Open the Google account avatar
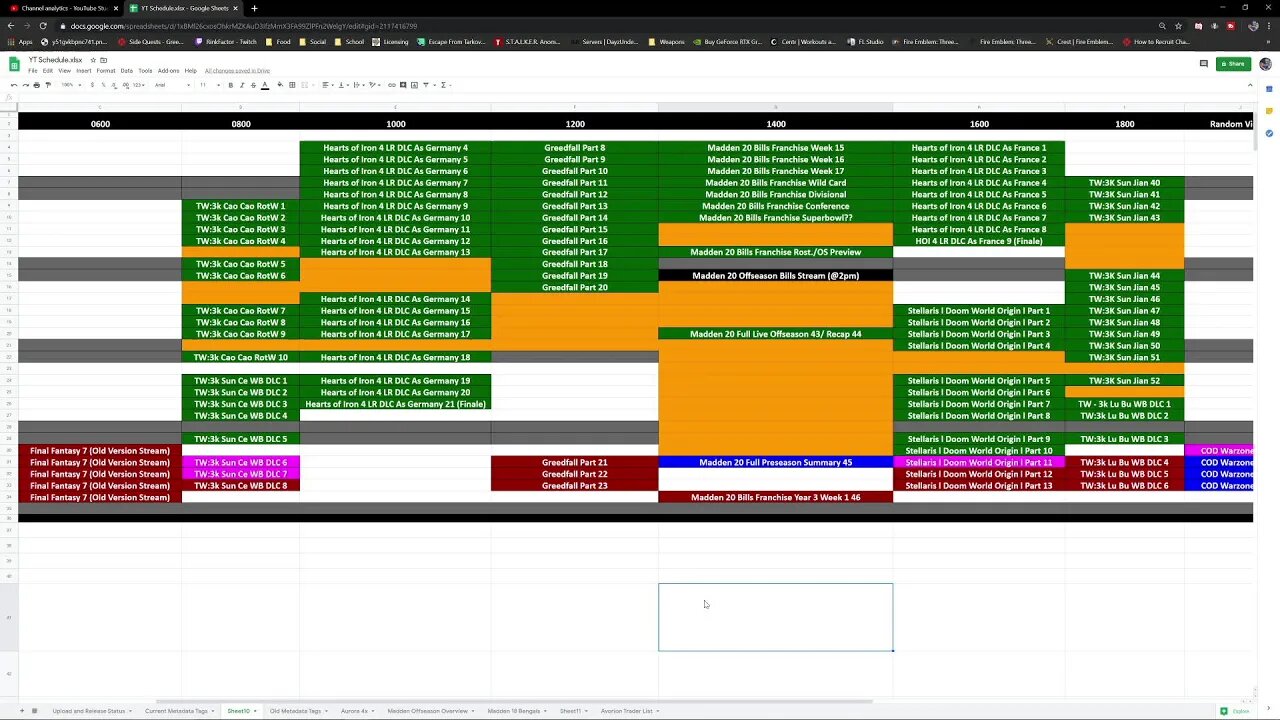Viewport: 1280px width, 720px height. pos(1266,64)
